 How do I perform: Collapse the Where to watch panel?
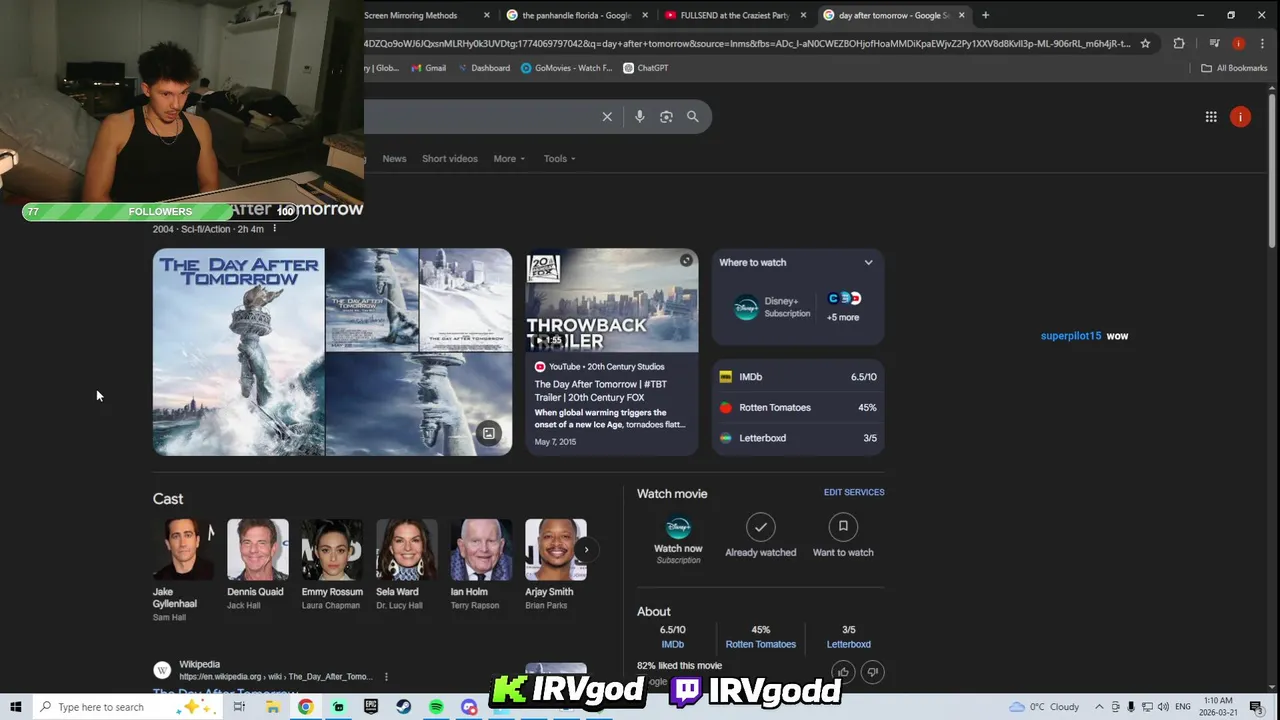click(868, 262)
